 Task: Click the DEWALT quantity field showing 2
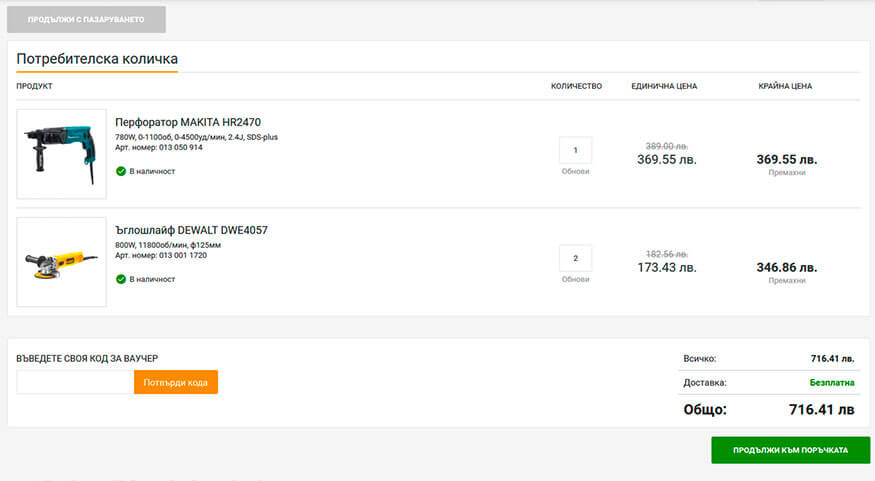coord(575,258)
